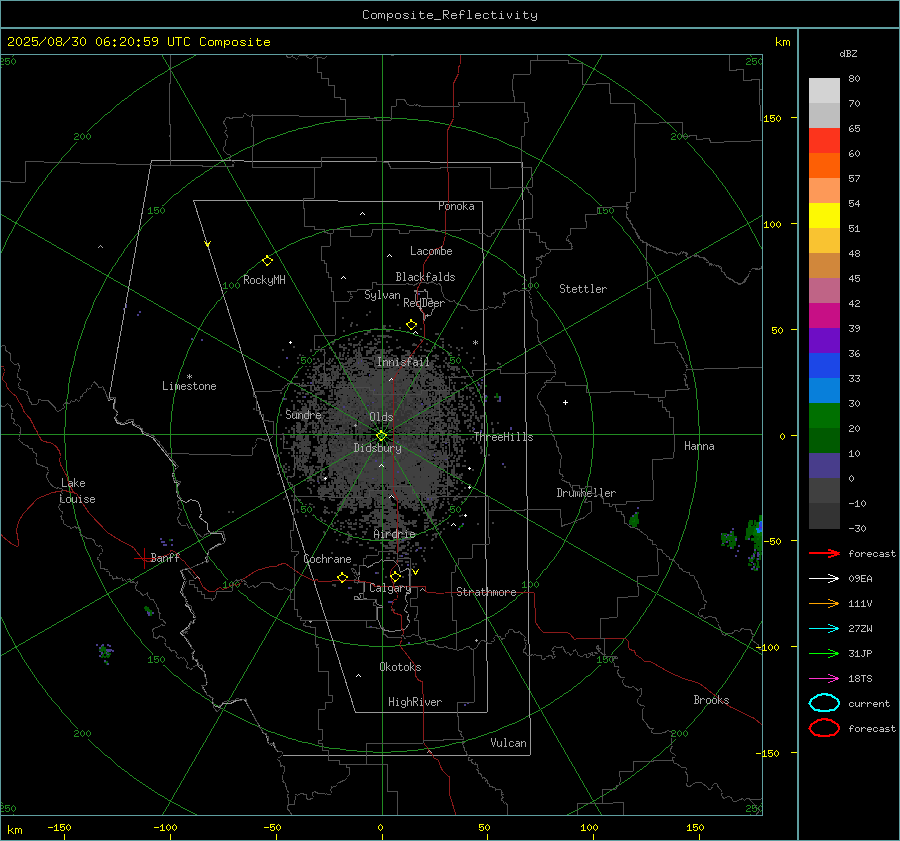
Task: Click the Olds town label
Action: tap(381, 417)
